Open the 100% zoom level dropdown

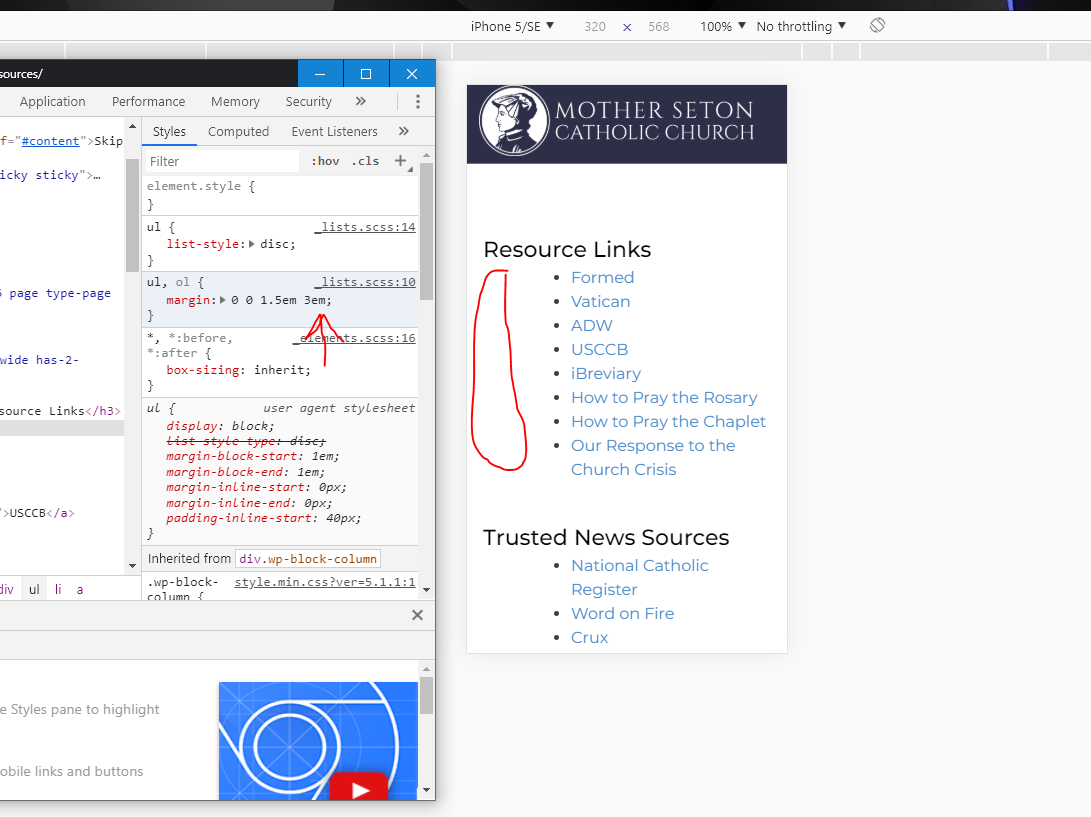(x=722, y=26)
